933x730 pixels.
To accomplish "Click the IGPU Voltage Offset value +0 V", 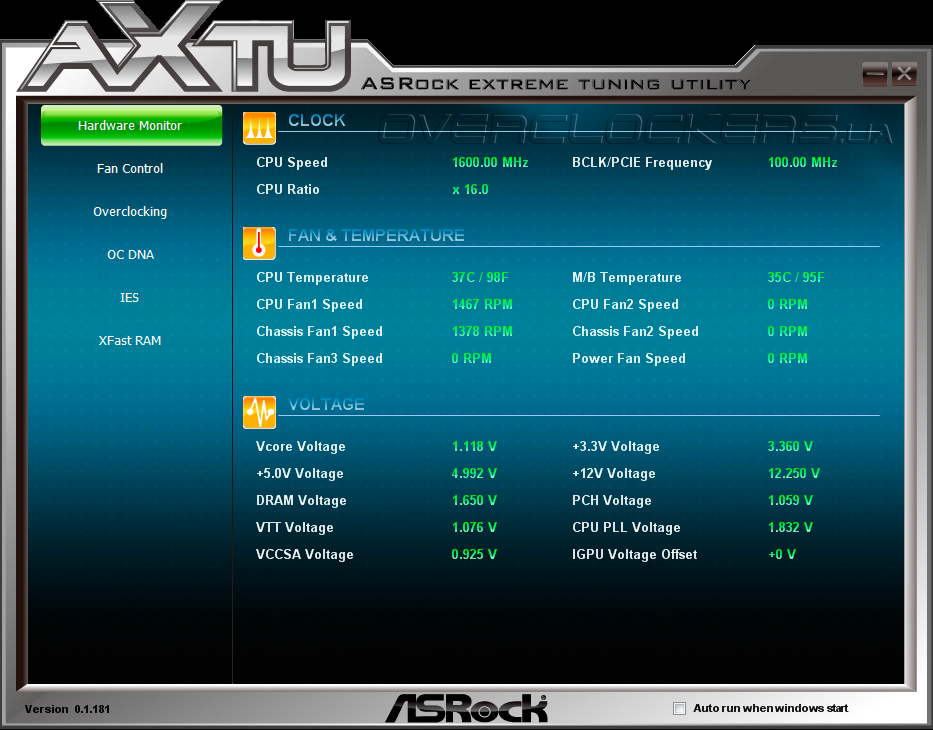I will coord(782,554).
